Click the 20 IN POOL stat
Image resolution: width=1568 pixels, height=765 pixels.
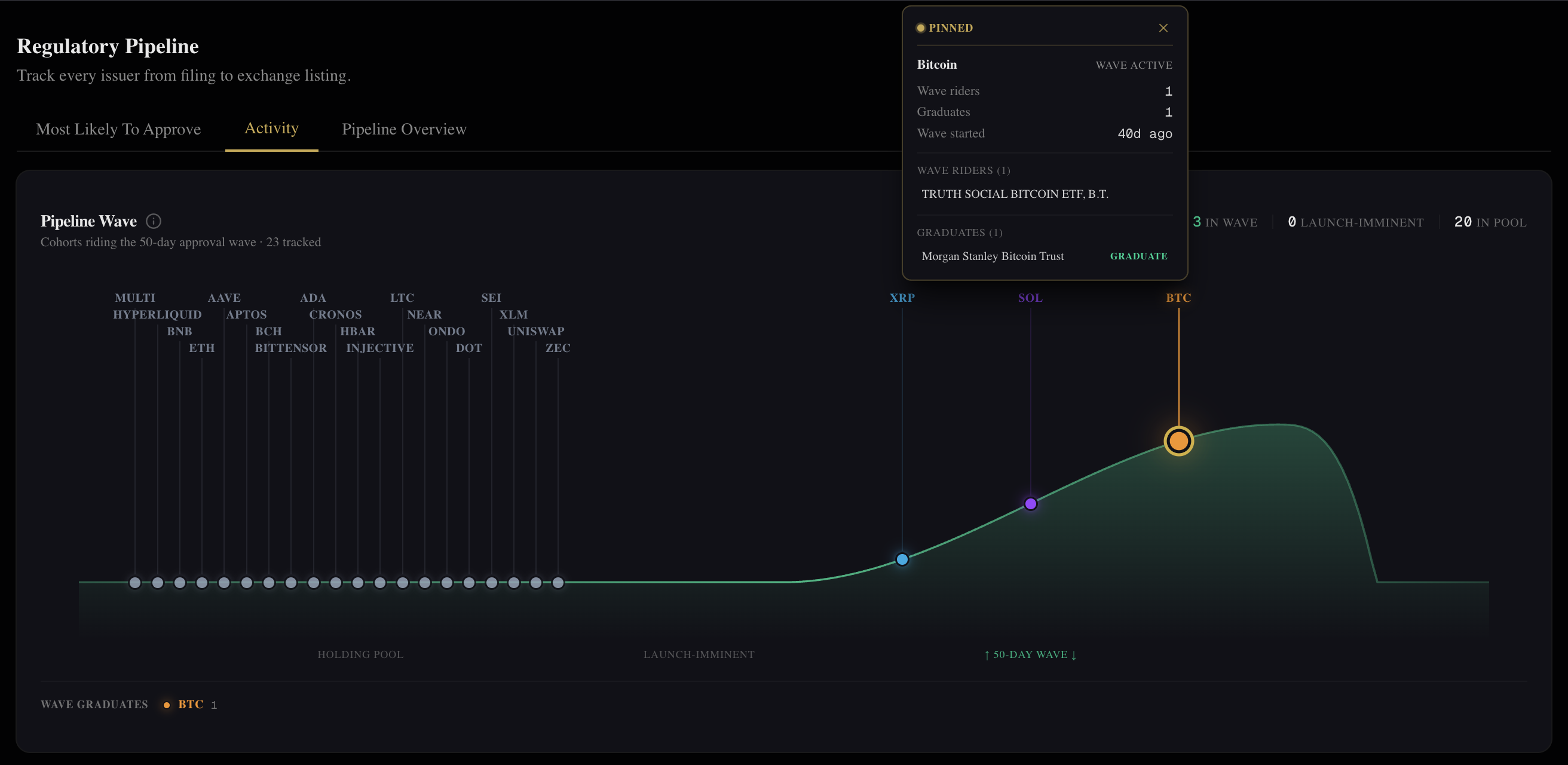tap(1490, 222)
